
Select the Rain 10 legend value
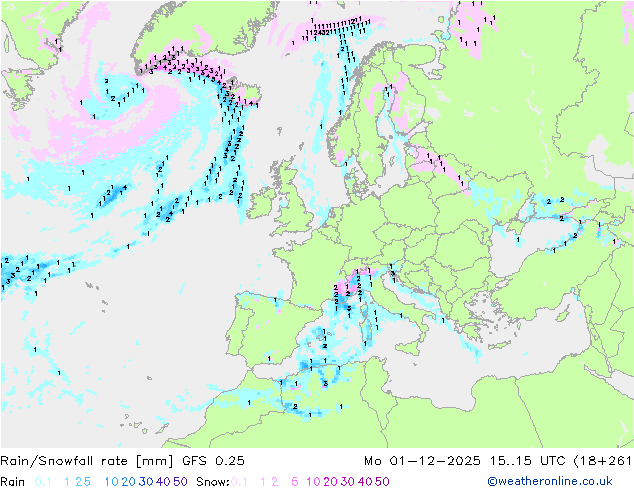pyautogui.click(x=112, y=482)
